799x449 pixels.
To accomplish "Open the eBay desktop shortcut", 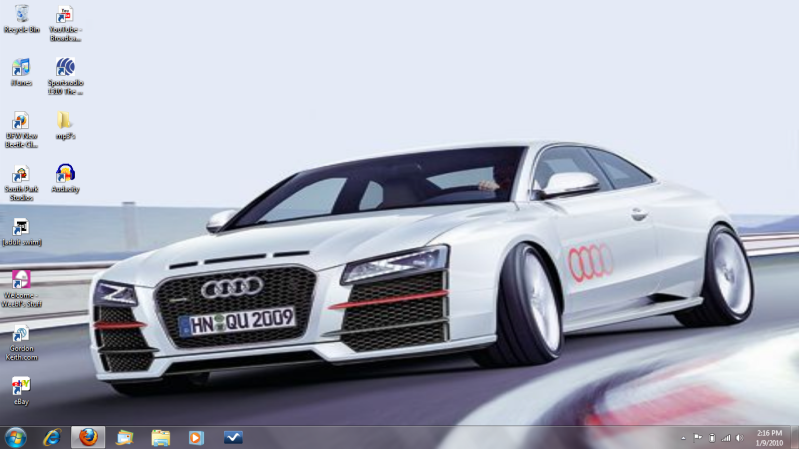I will (x=21, y=391).
